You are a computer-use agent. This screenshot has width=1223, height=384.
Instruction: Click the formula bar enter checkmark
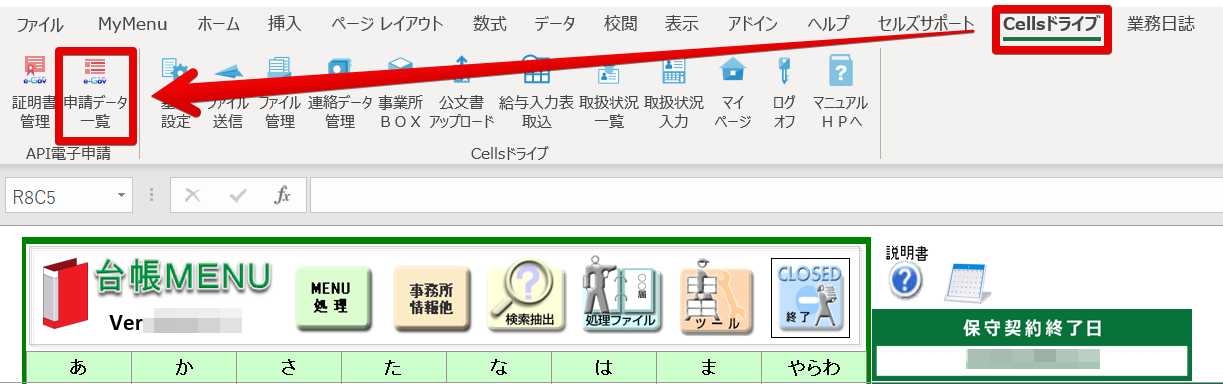(x=238, y=196)
